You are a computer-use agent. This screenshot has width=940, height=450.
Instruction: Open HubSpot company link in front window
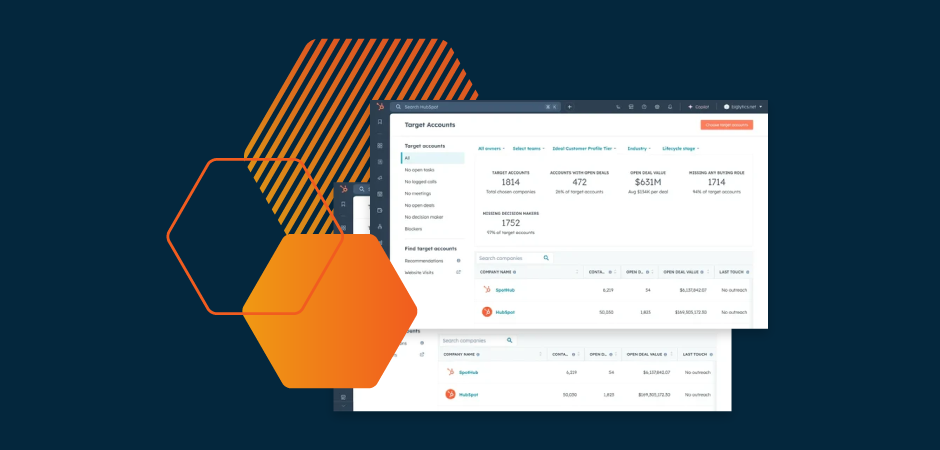(x=505, y=312)
